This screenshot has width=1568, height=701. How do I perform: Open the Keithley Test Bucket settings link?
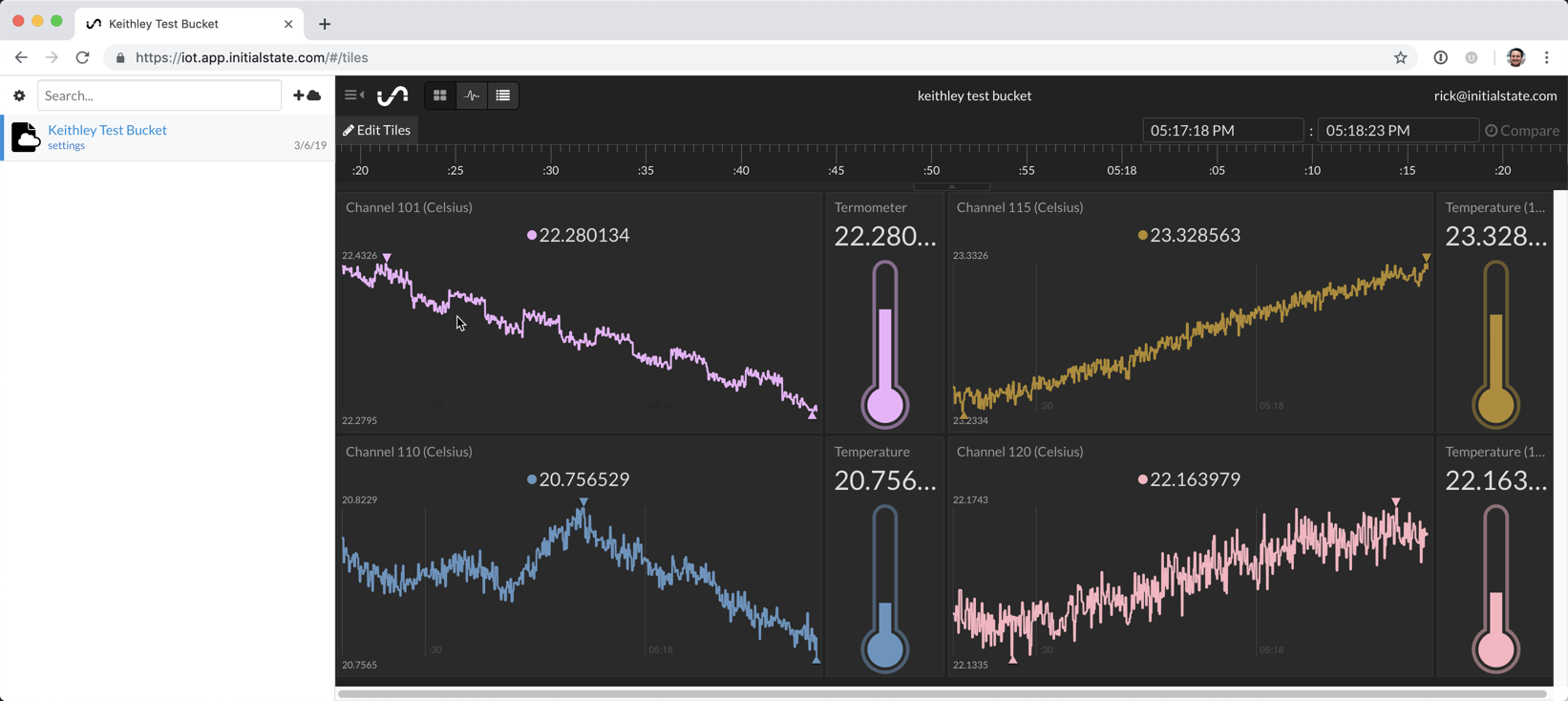pyautogui.click(x=66, y=146)
